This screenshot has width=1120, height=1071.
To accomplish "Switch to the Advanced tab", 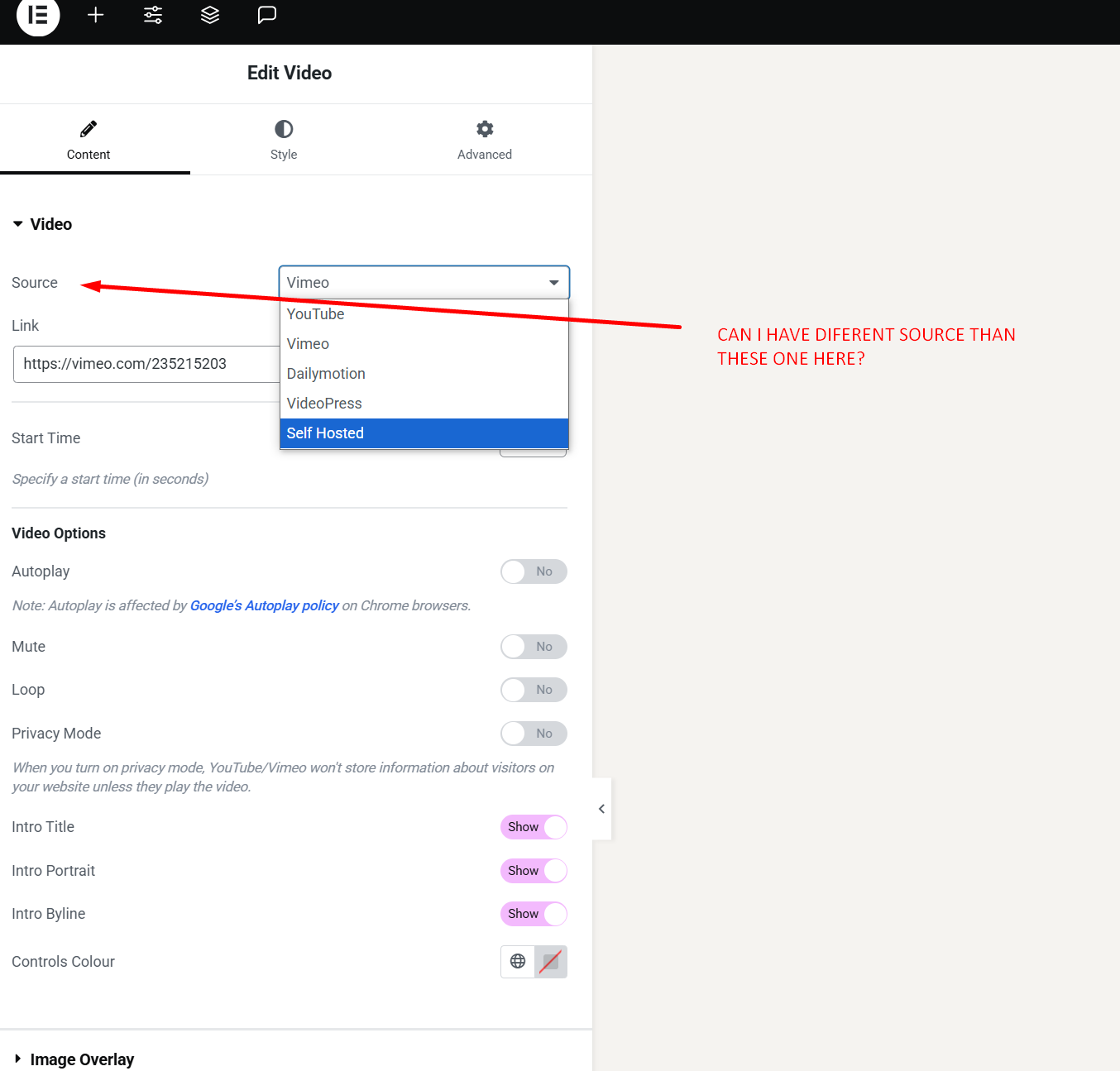I will click(485, 140).
